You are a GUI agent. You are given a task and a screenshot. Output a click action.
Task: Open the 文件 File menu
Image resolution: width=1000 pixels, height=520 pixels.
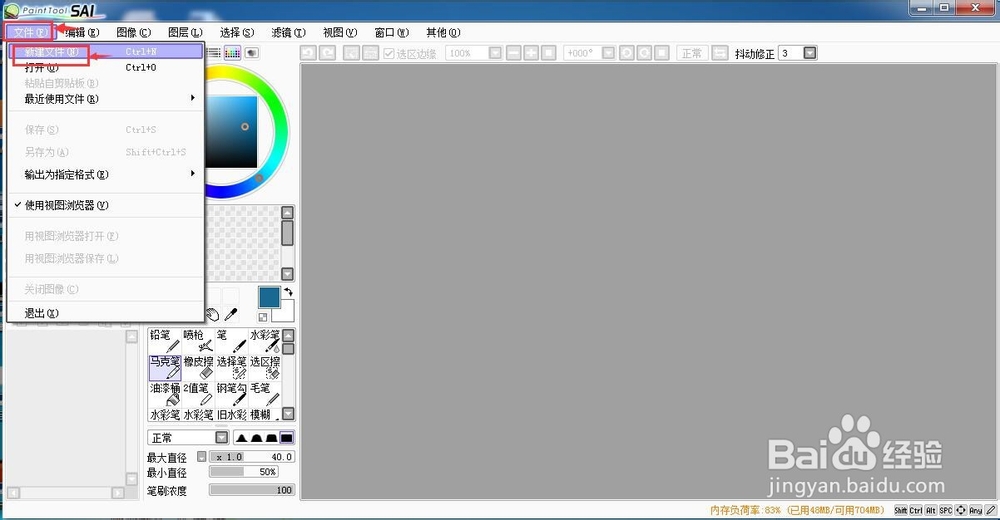(x=30, y=33)
